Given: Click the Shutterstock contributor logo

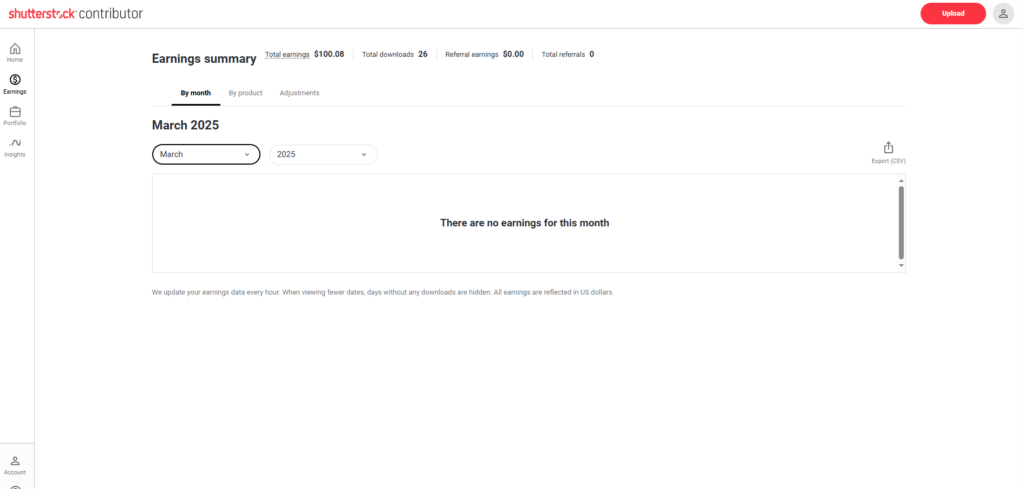Looking at the screenshot, I should coord(76,13).
